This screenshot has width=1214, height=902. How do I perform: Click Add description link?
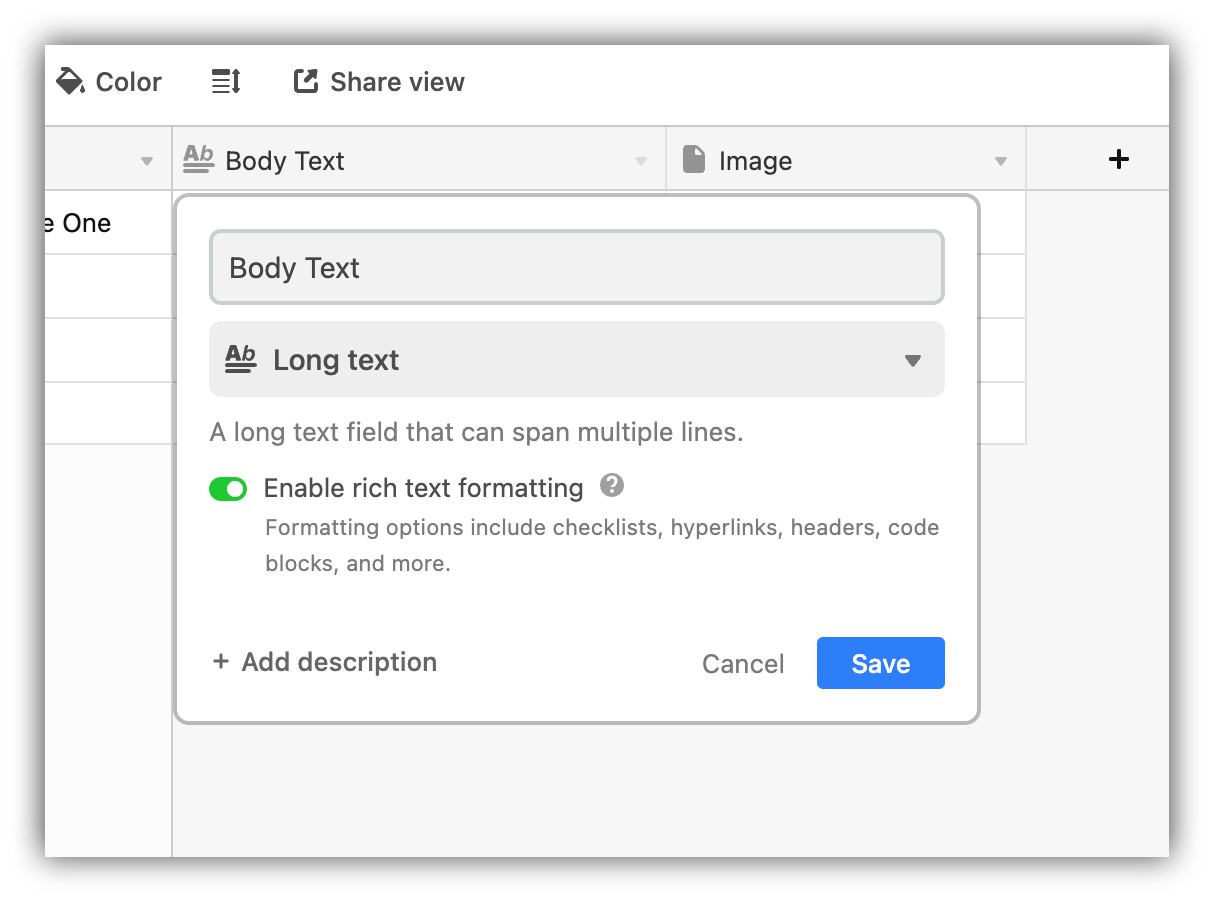pyautogui.click(x=324, y=662)
